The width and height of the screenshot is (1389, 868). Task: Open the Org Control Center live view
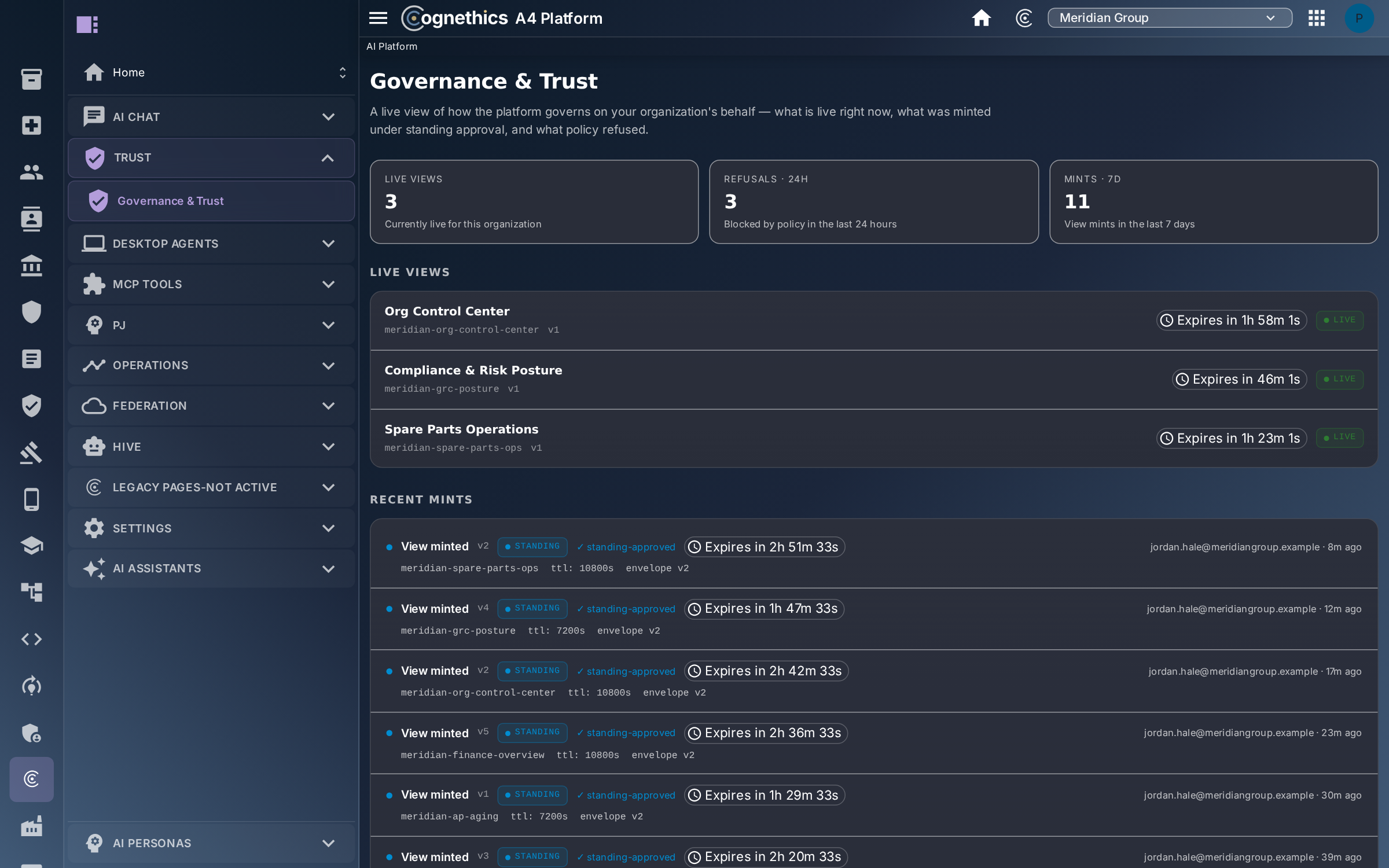pyautogui.click(x=873, y=320)
